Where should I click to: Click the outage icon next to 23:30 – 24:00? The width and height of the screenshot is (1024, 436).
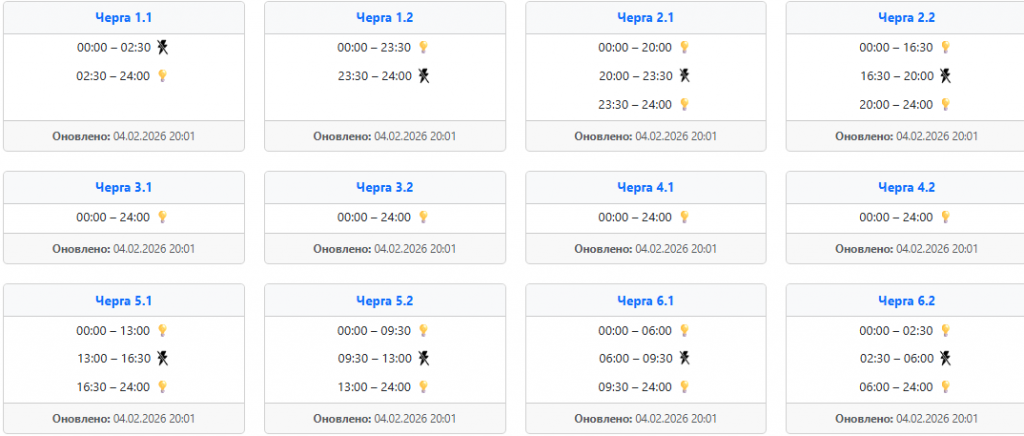click(x=424, y=75)
